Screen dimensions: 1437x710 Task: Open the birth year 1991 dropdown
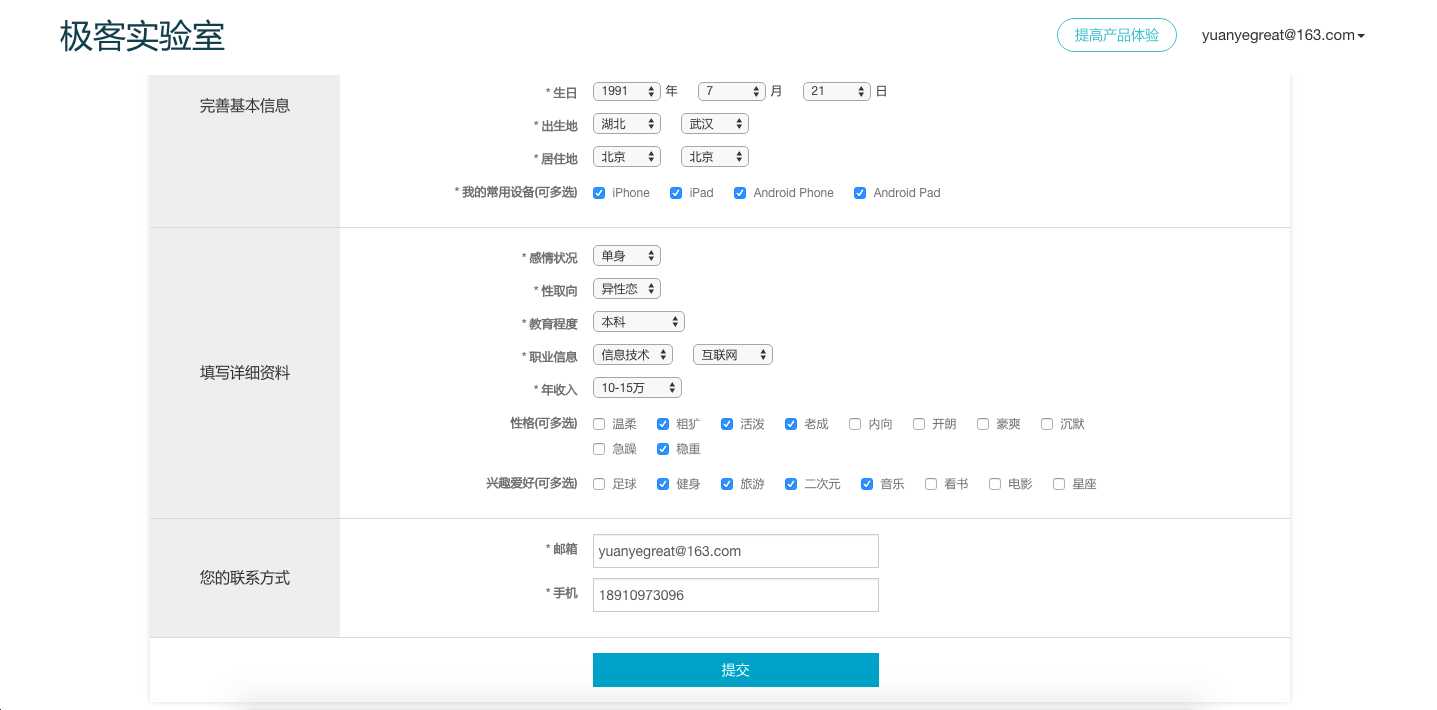627,91
